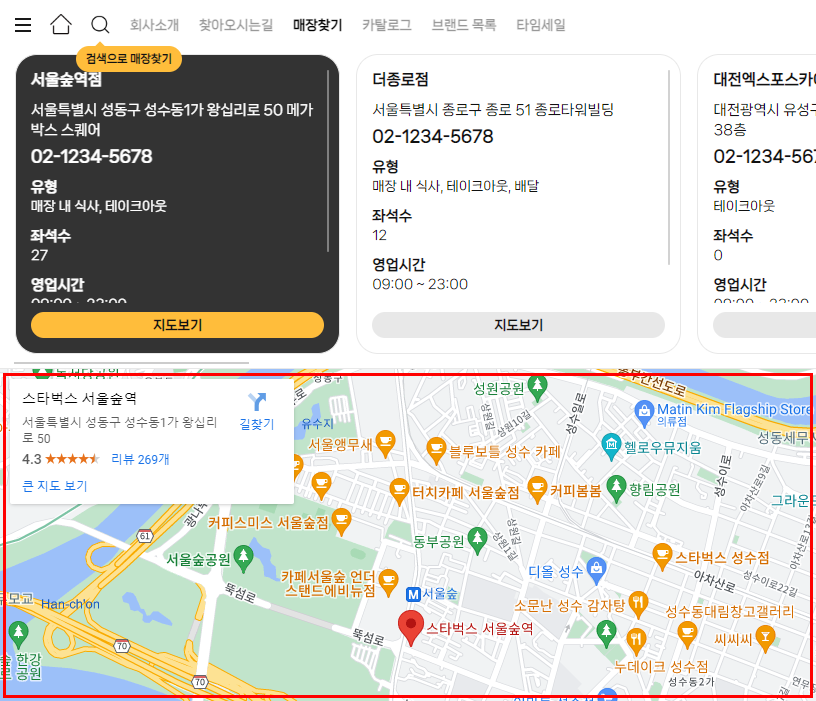Viewport: 816px width, 701px height.
Task: Click 카페서울숲 언더스탠드에비뉴점 marker
Action: coord(388,581)
